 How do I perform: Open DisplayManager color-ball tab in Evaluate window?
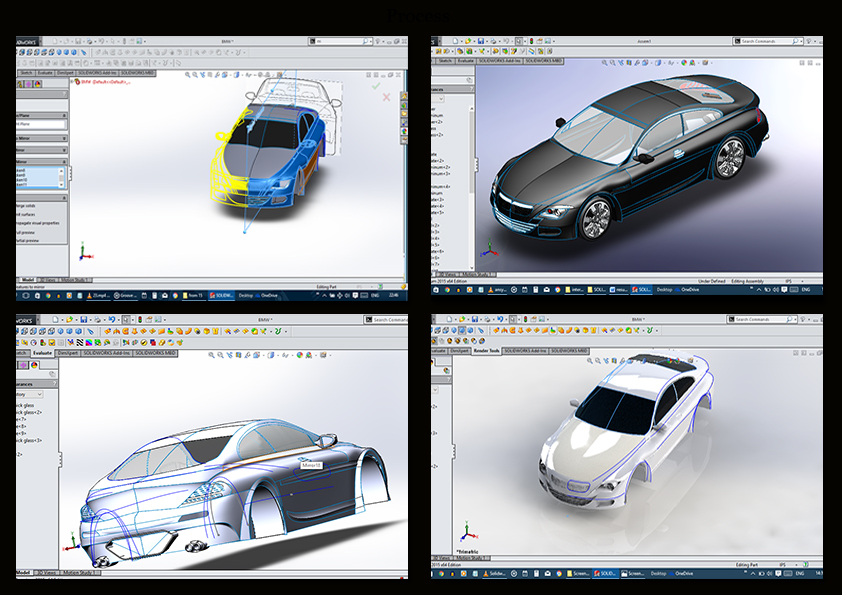[x=34, y=365]
